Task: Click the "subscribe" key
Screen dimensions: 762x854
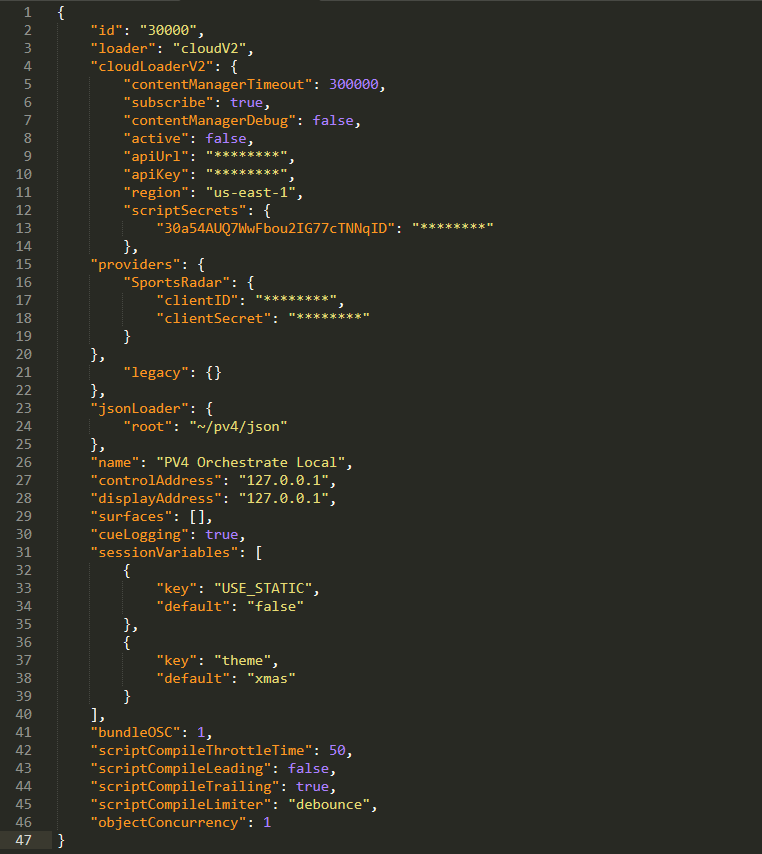Action: click(x=168, y=102)
